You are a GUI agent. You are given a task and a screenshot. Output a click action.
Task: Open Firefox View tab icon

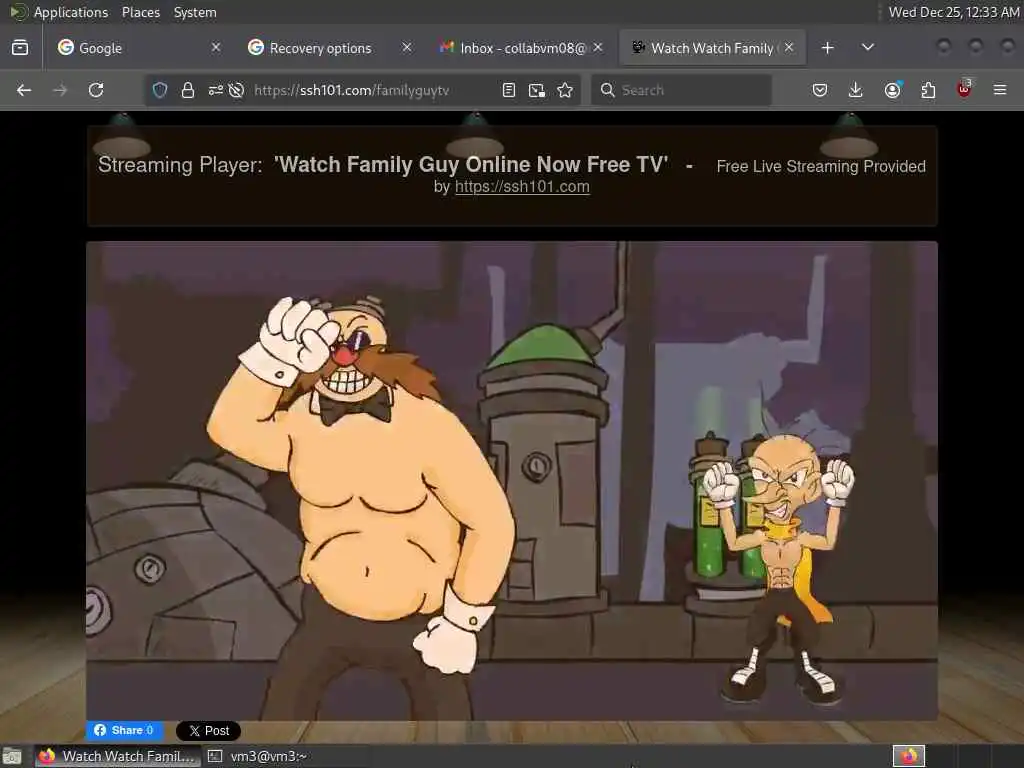[x=20, y=48]
